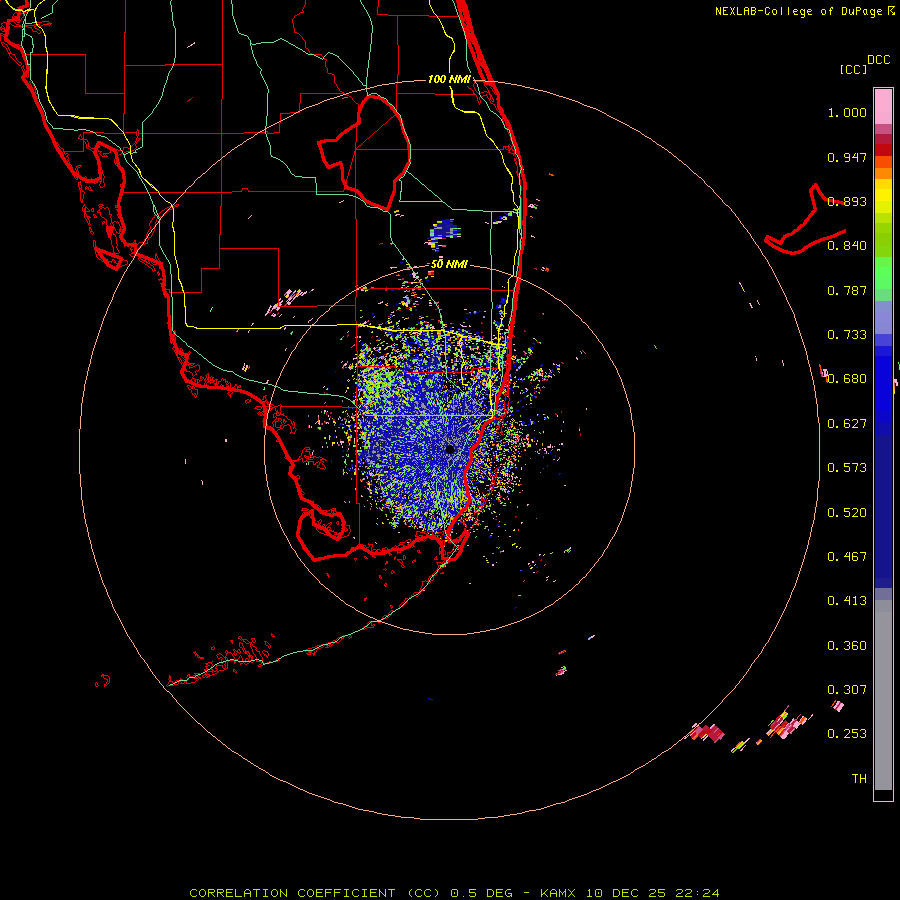Click the 0.307 legend value

point(847,690)
